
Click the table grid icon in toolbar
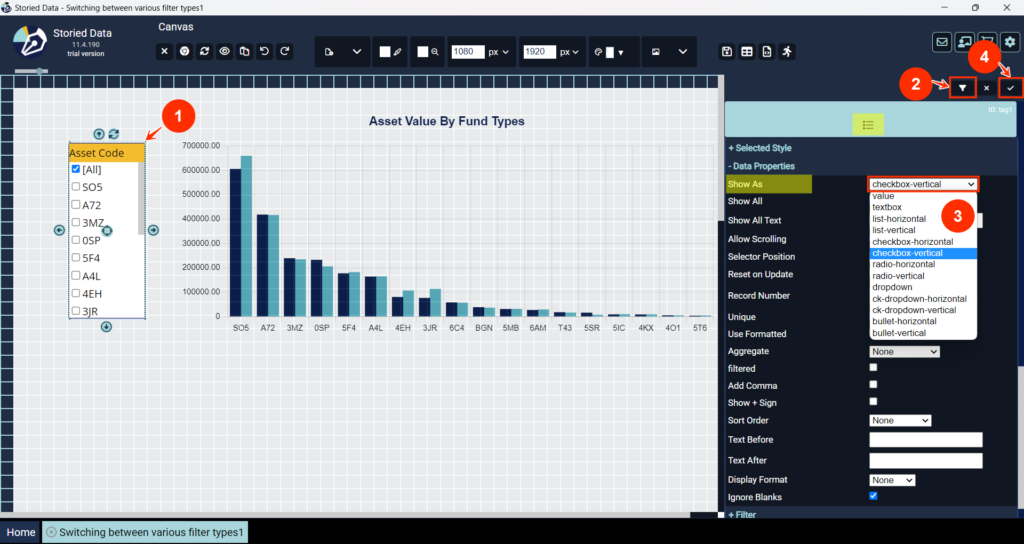tap(746, 51)
